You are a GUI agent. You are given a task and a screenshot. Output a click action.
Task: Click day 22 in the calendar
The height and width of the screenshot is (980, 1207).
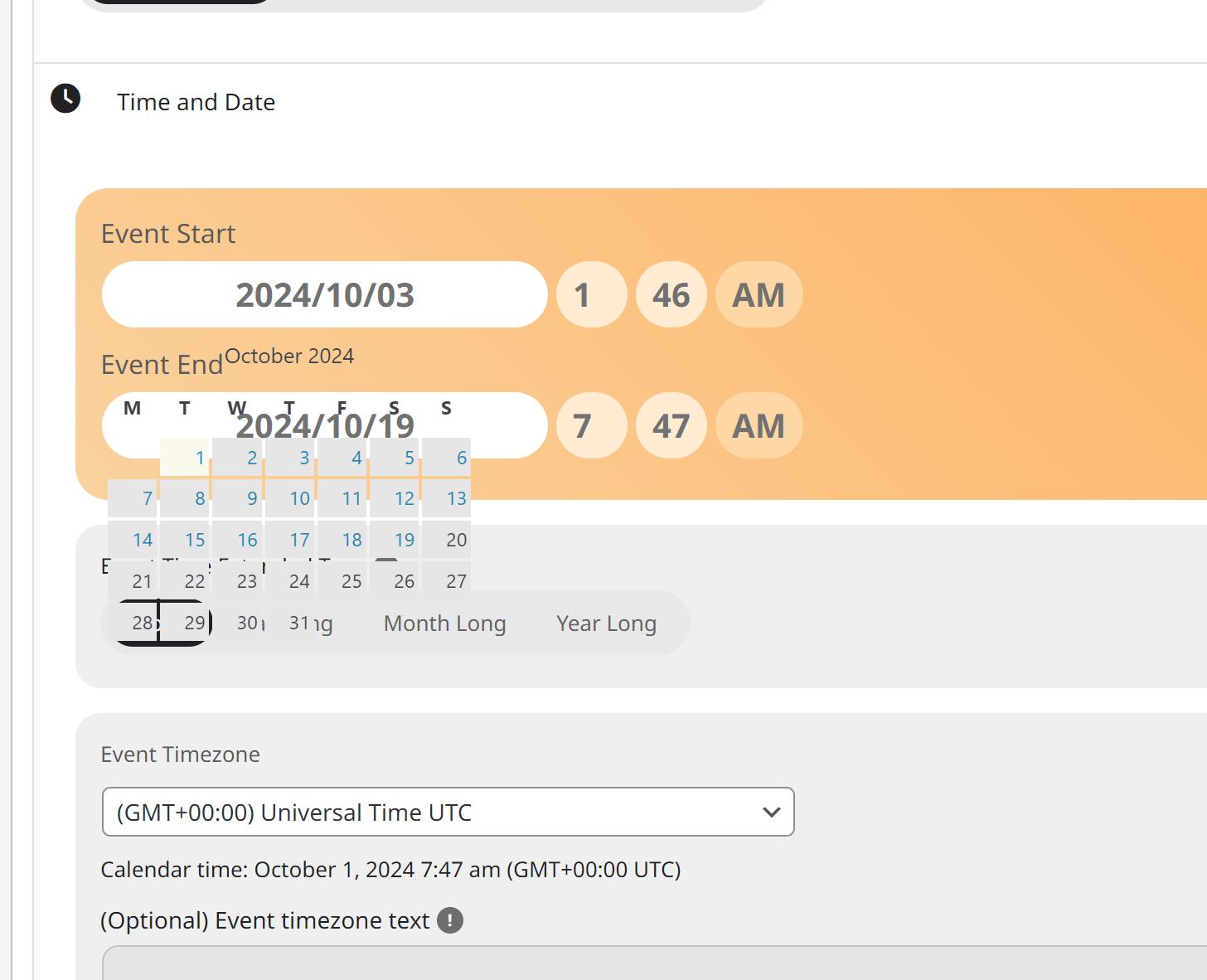click(x=185, y=581)
